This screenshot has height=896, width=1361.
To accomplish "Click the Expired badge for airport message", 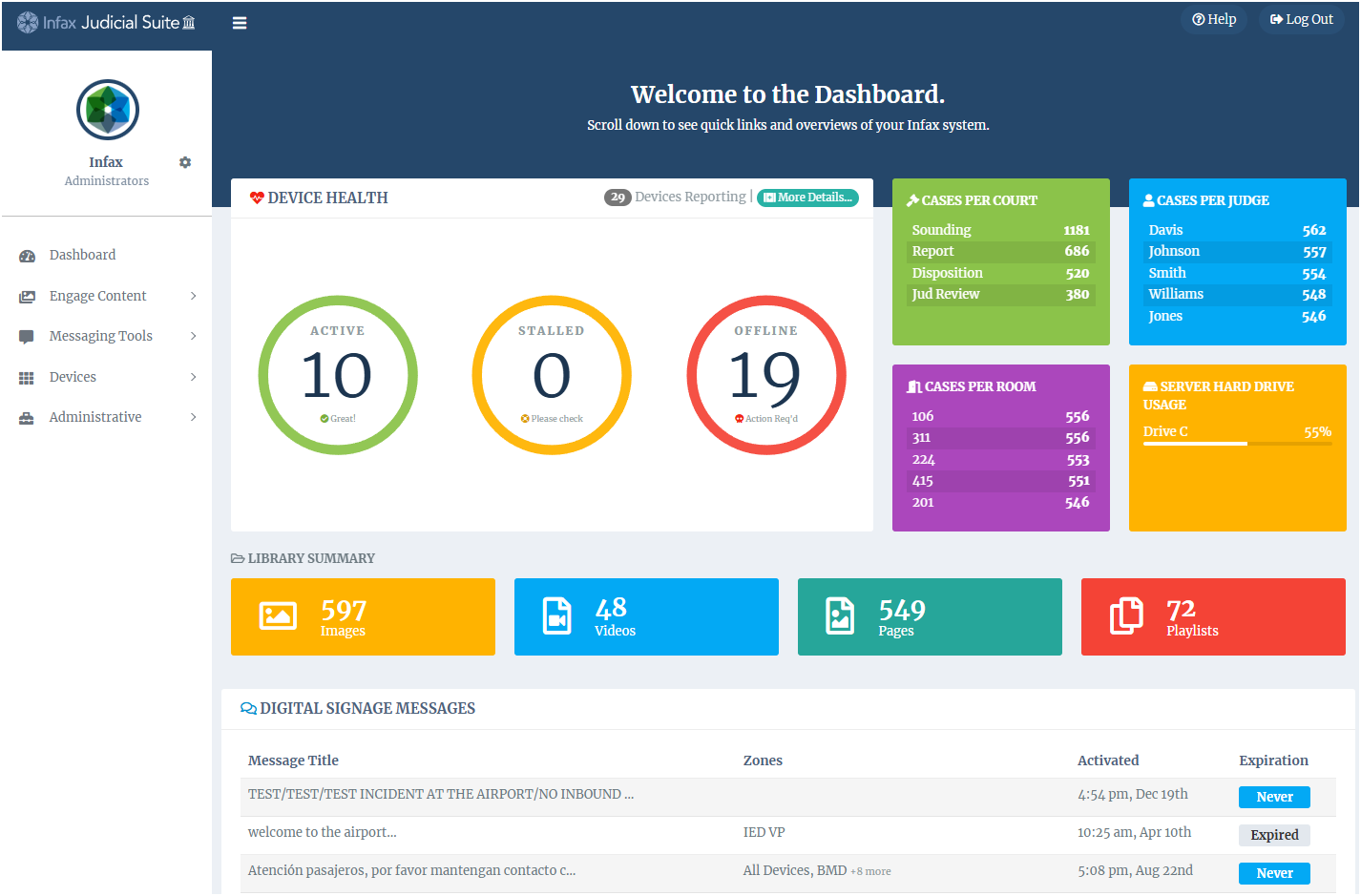I will 1274,835.
